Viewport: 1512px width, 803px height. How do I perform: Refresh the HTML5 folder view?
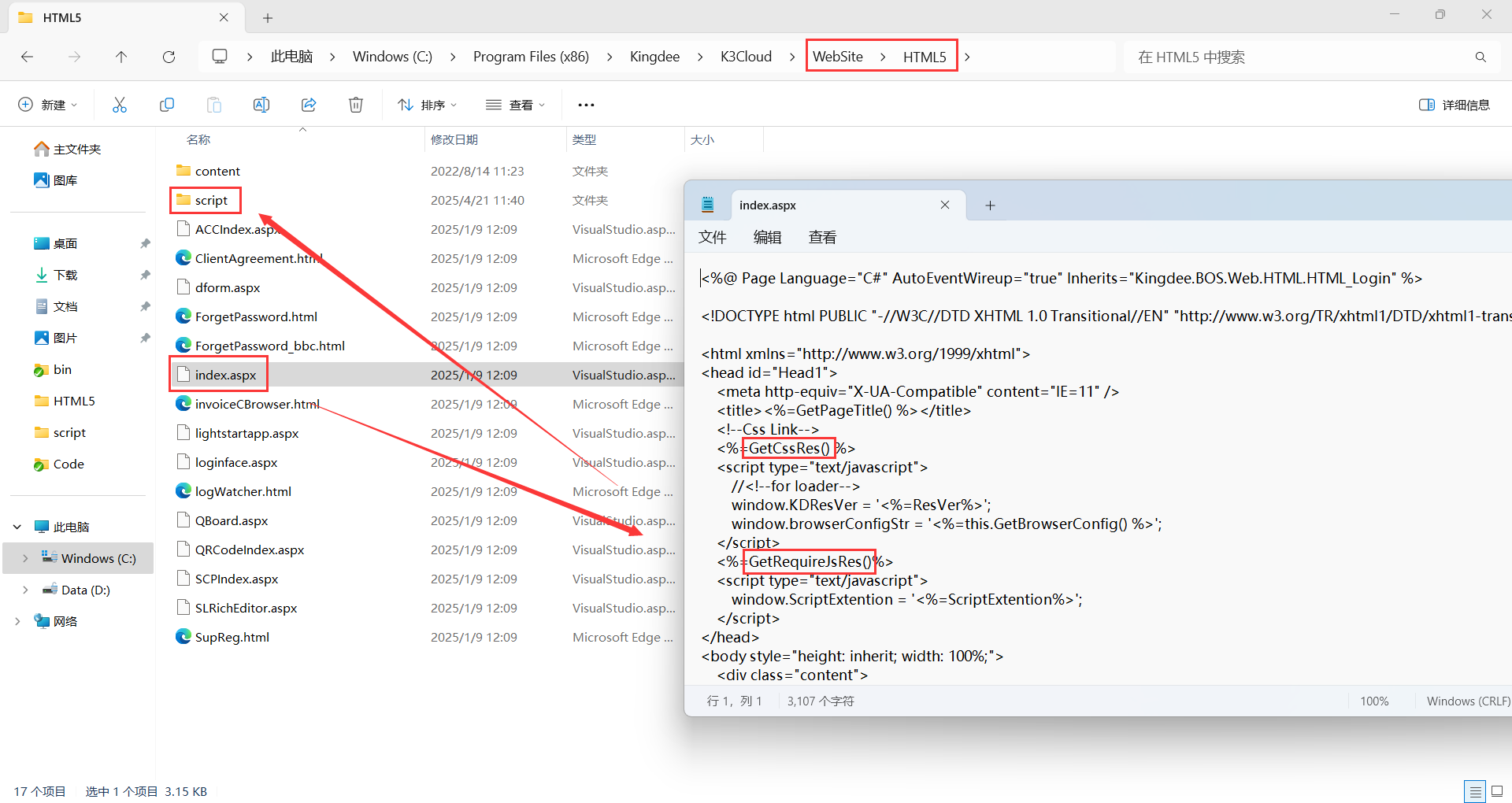169,57
